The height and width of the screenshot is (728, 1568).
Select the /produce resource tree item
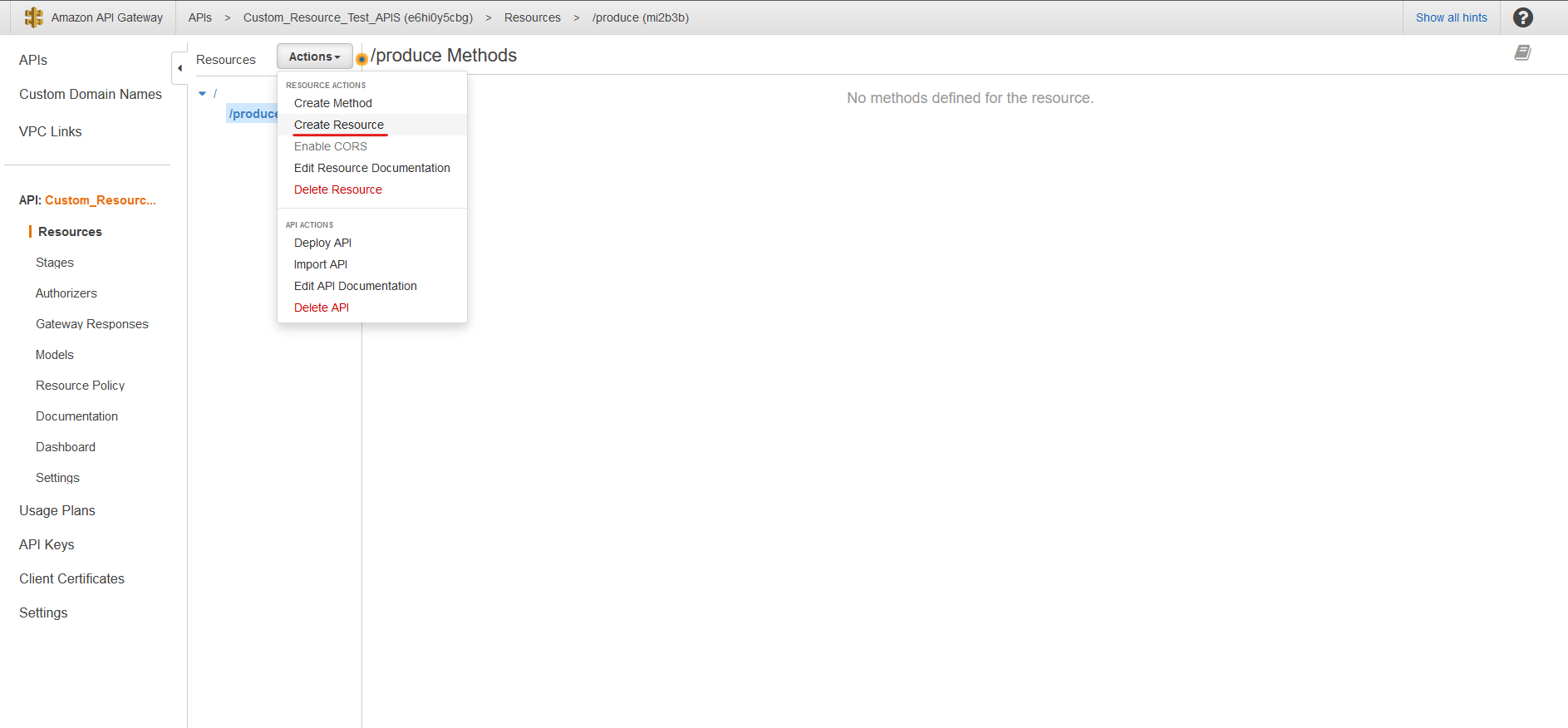[253, 114]
